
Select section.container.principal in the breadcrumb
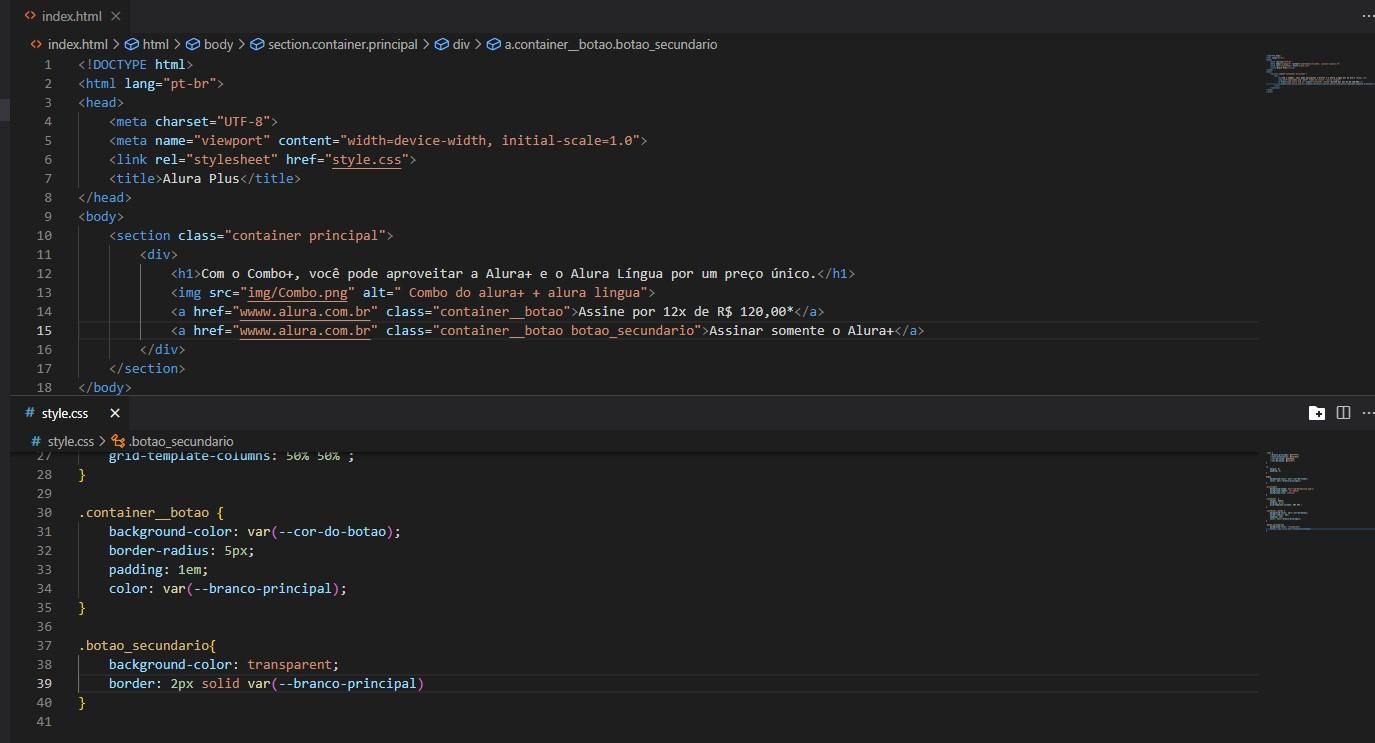coord(334,44)
